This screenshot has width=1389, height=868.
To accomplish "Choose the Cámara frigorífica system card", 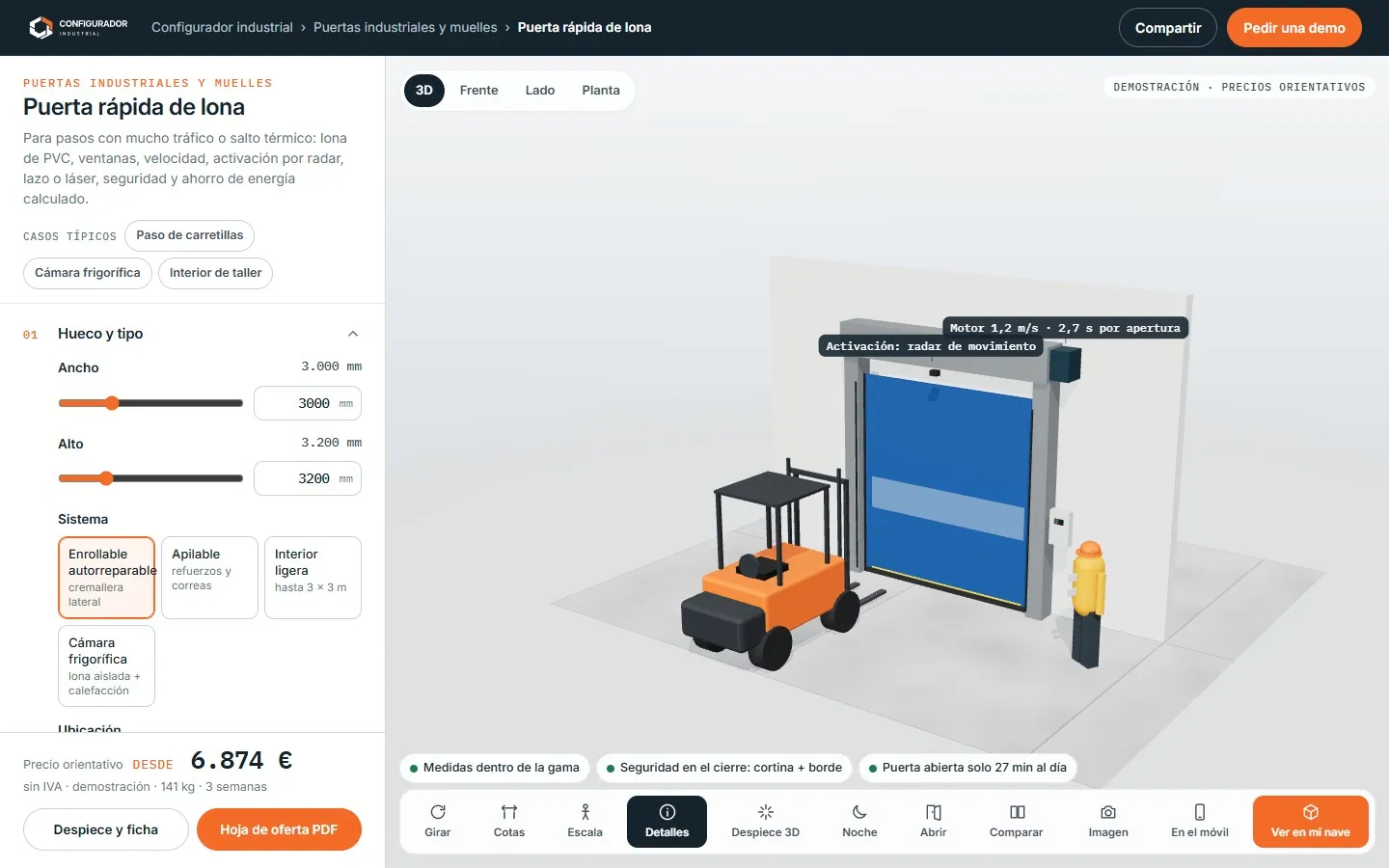I will coord(106,665).
